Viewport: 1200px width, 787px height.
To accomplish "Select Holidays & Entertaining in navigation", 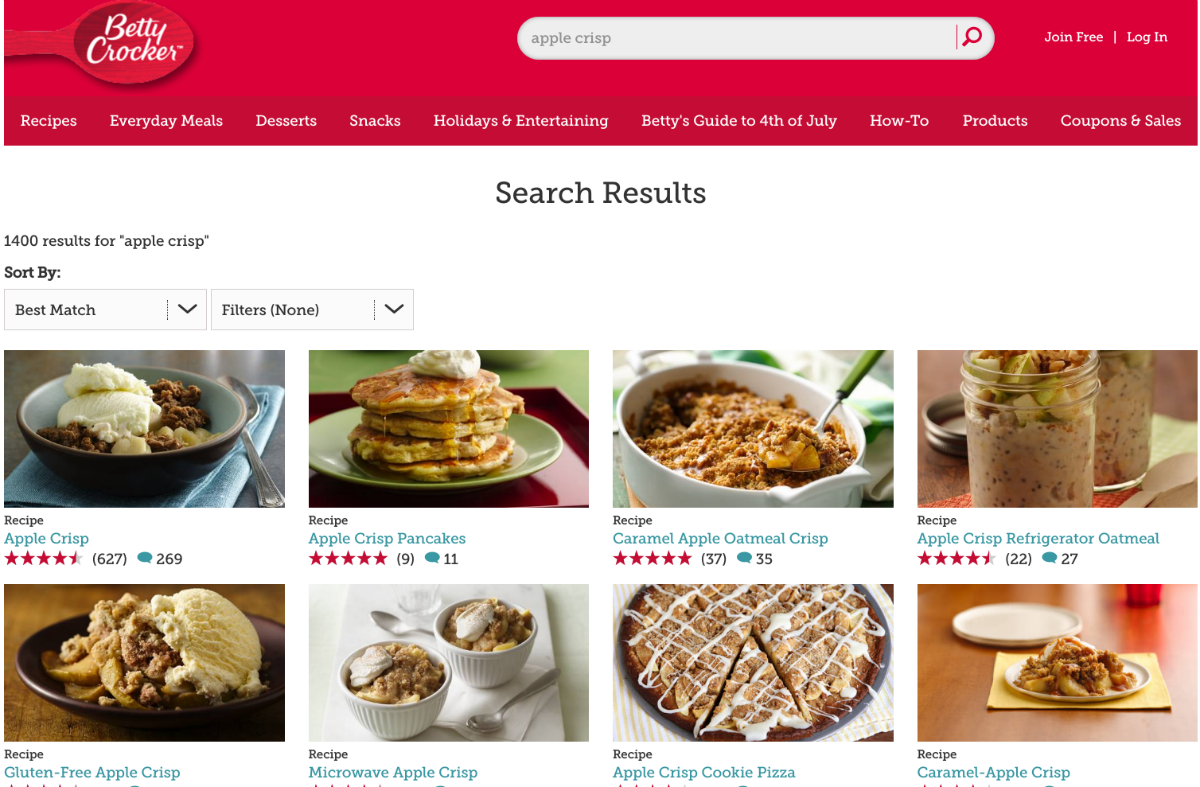I will pyautogui.click(x=521, y=121).
